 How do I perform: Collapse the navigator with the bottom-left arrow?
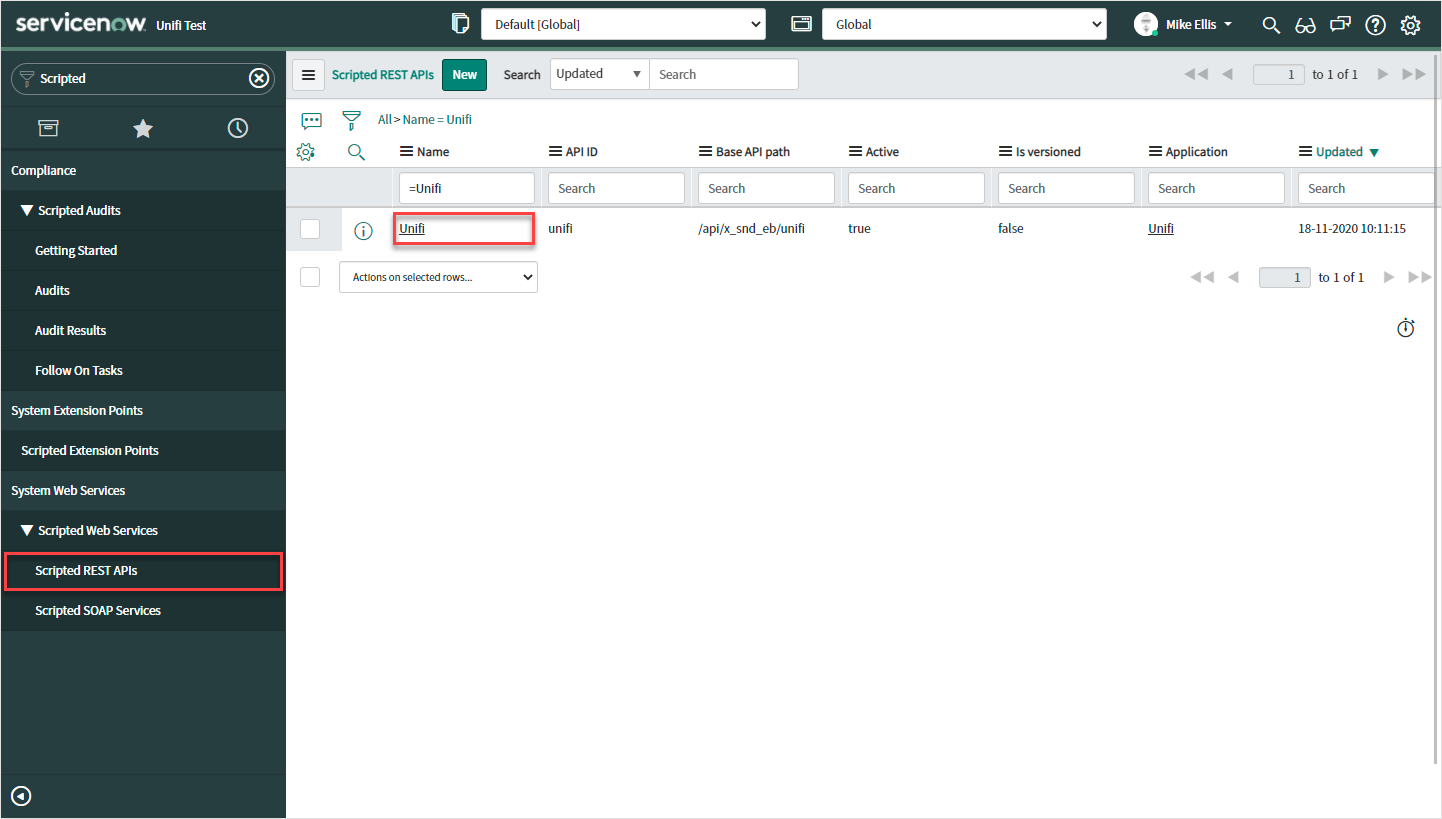point(20,796)
